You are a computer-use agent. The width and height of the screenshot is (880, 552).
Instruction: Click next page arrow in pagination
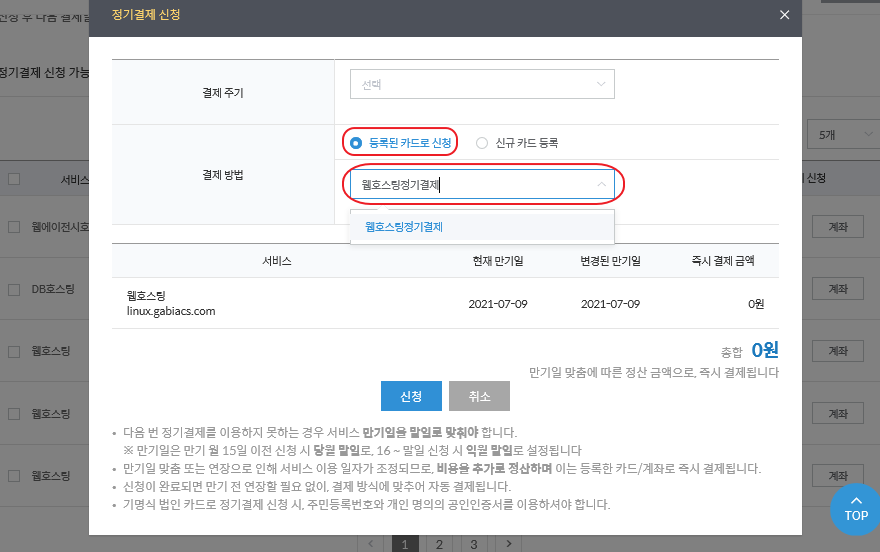[x=508, y=544]
